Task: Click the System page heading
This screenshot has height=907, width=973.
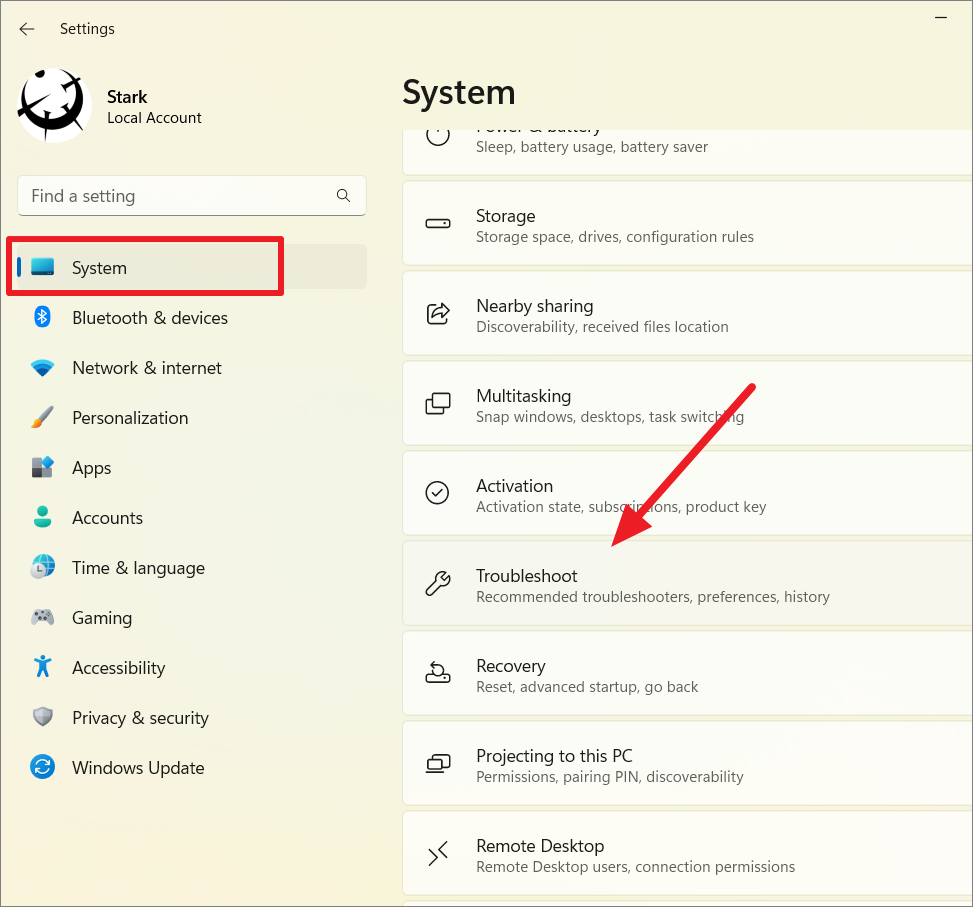Action: pyautogui.click(x=459, y=93)
